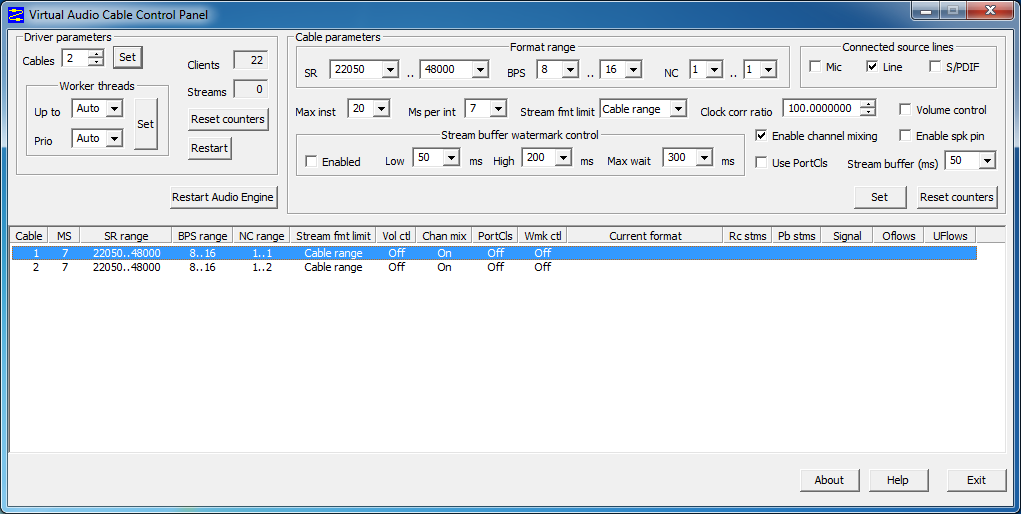Screen dimensions: 1021x514
Task: Select cable 1 row in list
Action: pos(494,253)
